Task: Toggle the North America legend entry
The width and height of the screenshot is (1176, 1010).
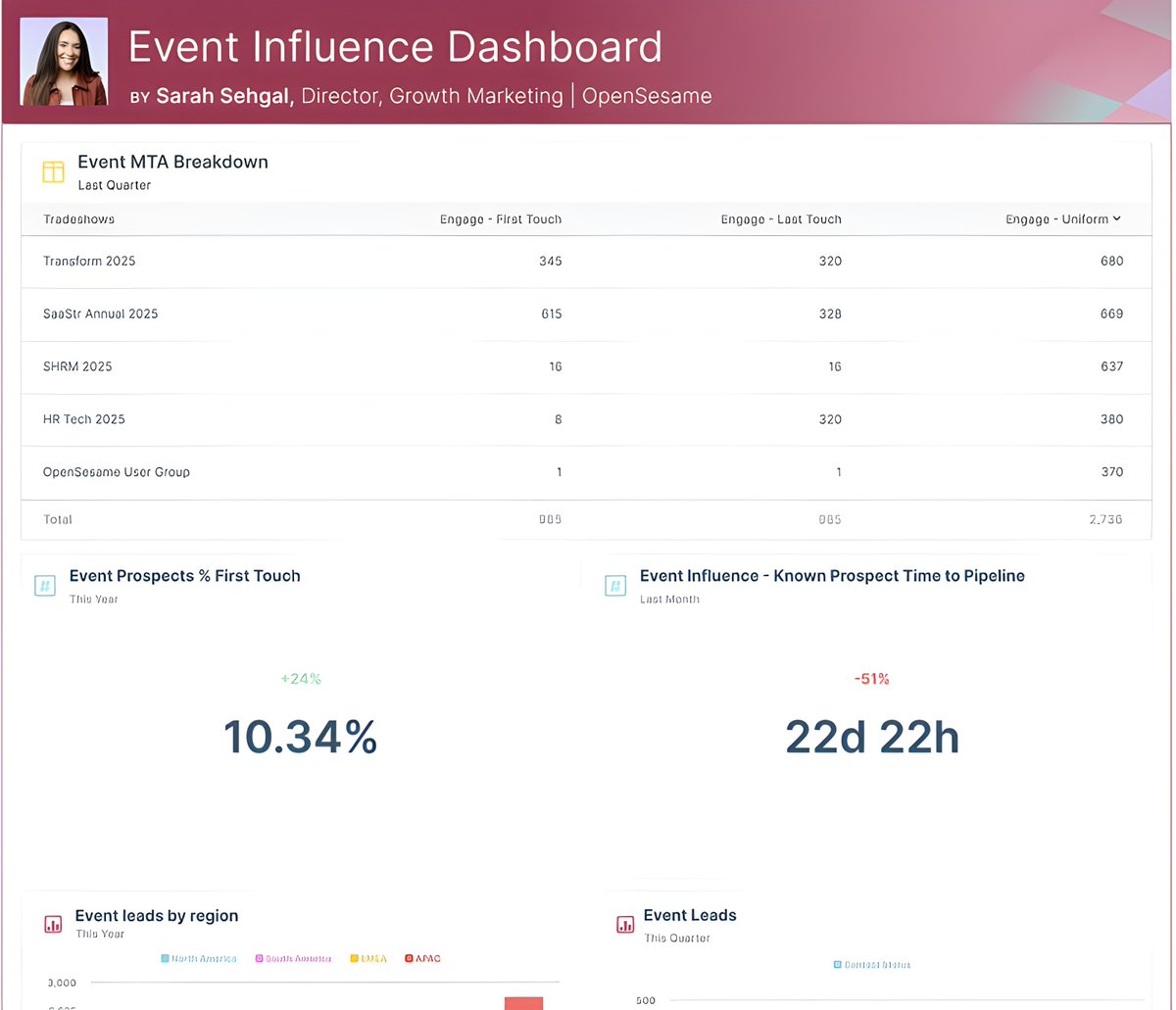Action: pos(199,958)
